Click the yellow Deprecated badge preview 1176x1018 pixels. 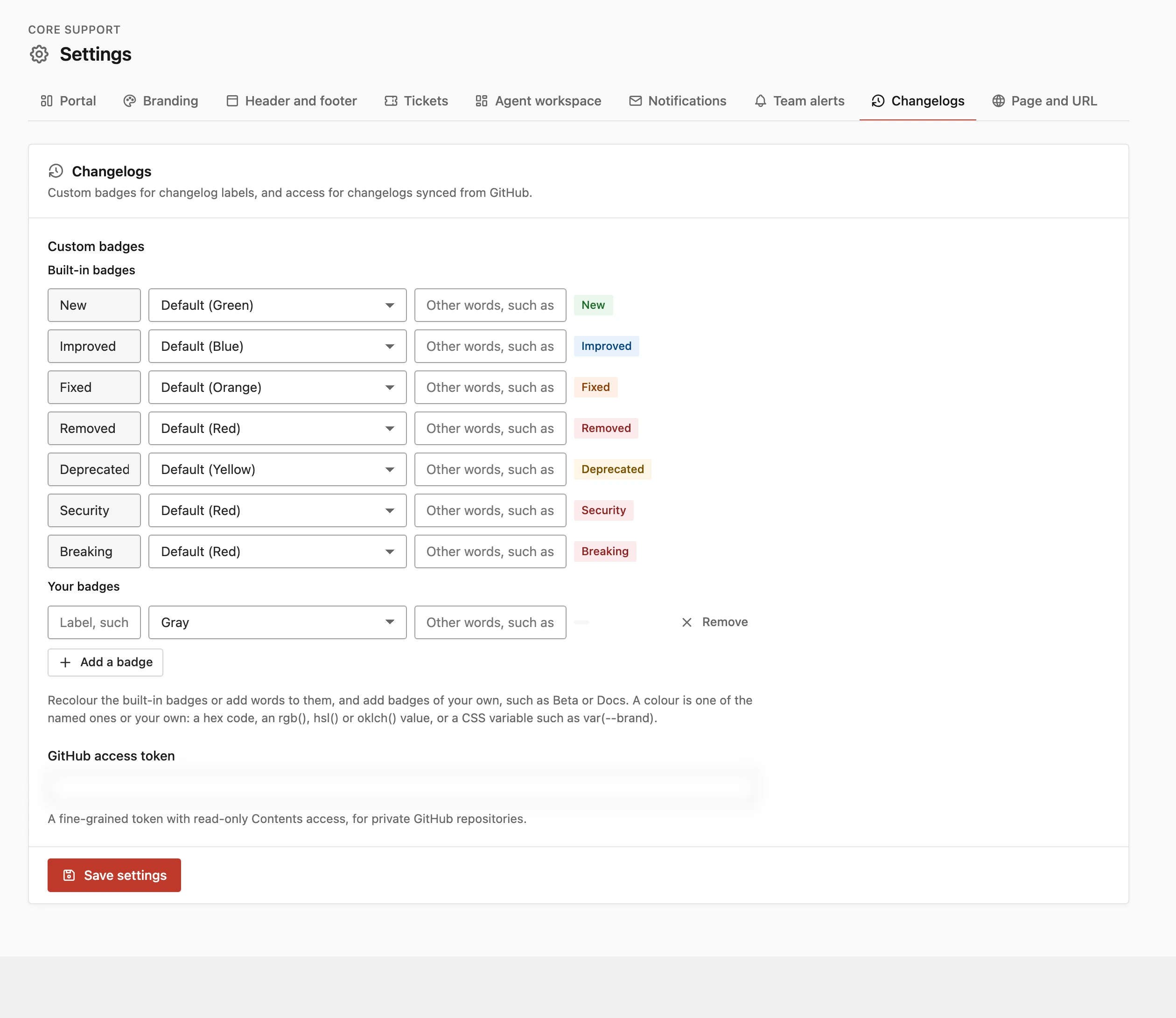pos(612,470)
